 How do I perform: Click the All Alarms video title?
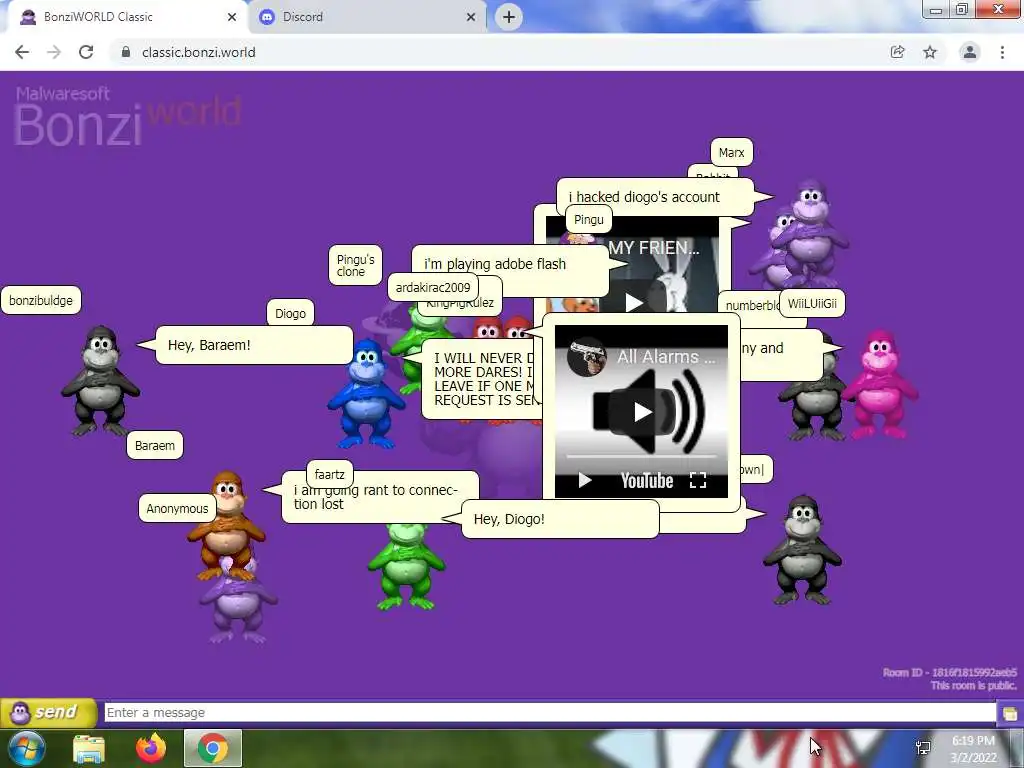pyautogui.click(x=666, y=357)
